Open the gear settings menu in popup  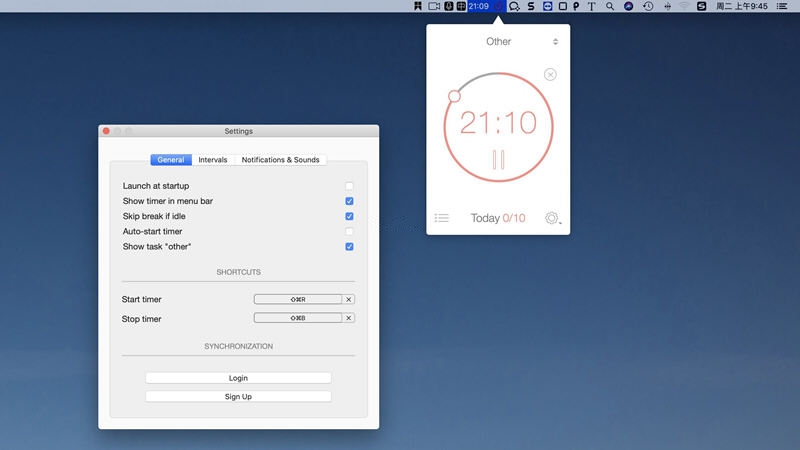click(552, 218)
